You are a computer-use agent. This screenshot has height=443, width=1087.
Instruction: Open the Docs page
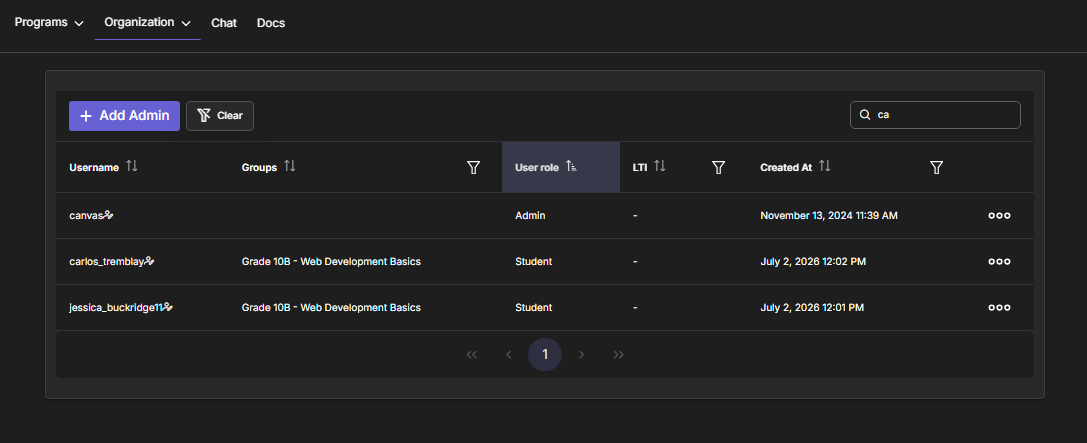[x=271, y=23]
